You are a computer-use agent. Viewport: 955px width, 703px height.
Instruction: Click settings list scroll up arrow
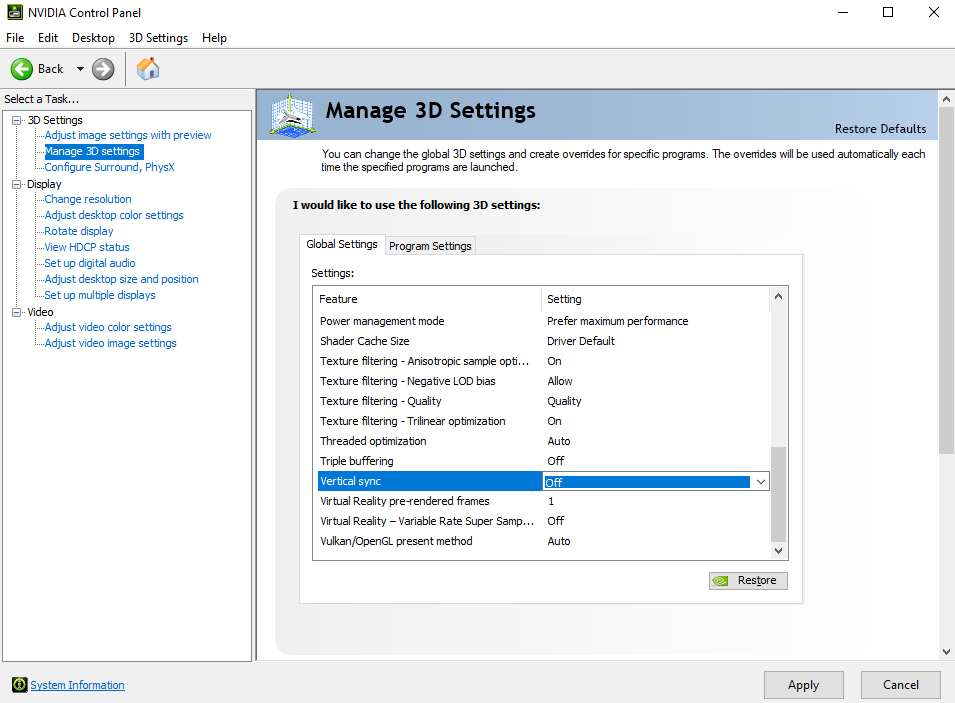tap(778, 297)
